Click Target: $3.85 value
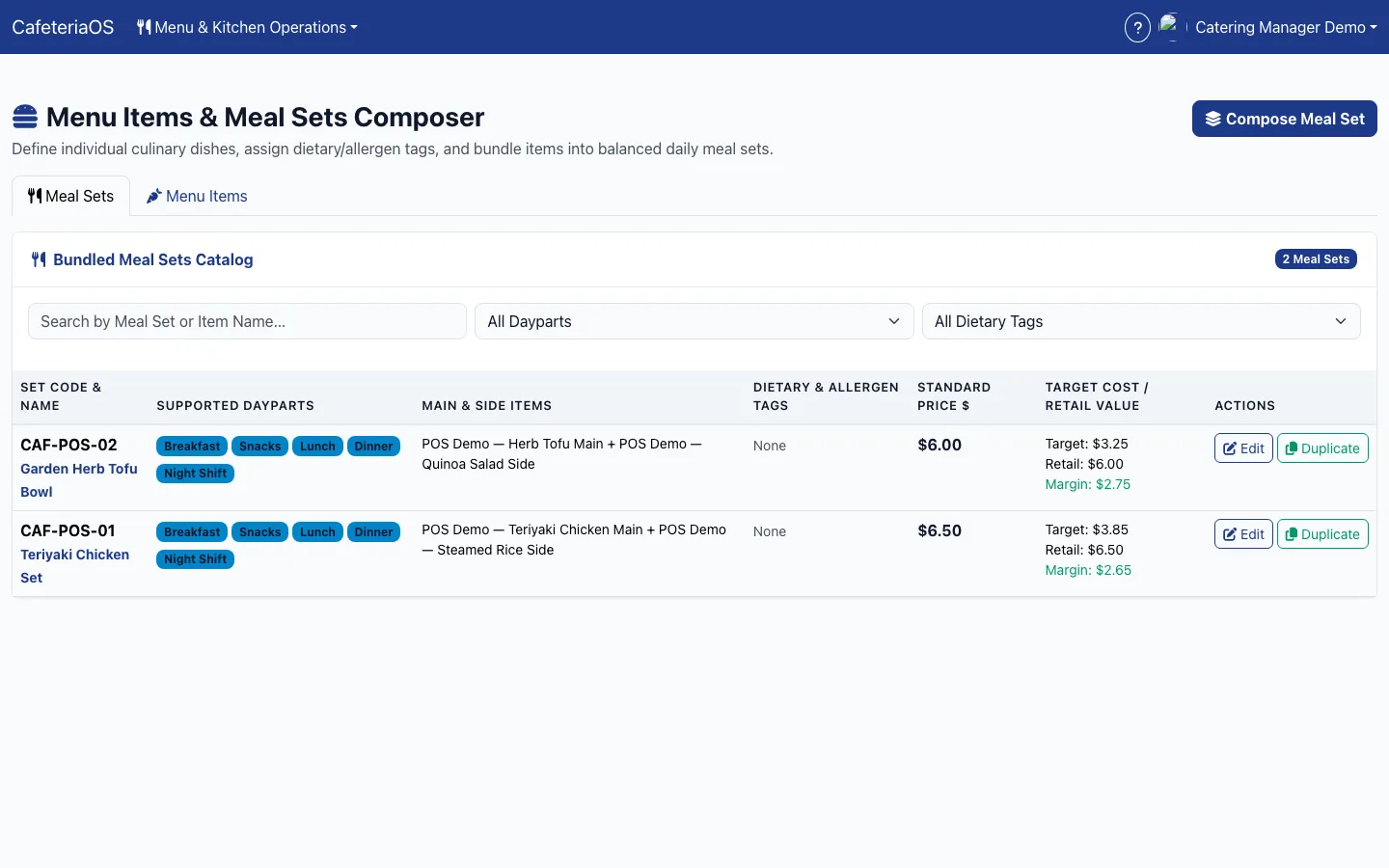 [1086, 529]
